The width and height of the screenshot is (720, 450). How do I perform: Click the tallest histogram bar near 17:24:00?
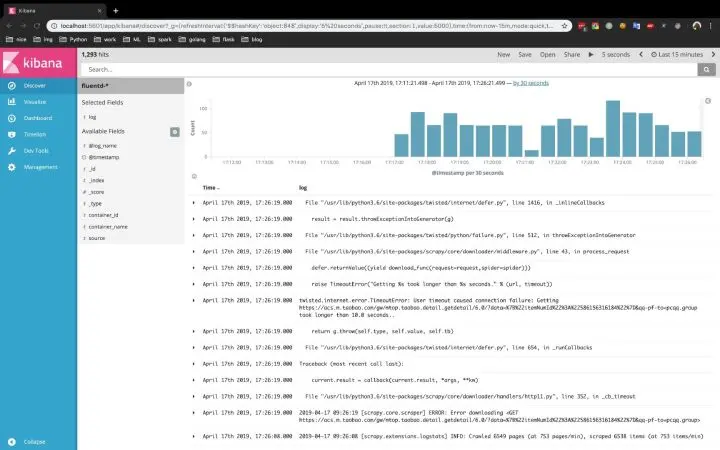(x=613, y=129)
